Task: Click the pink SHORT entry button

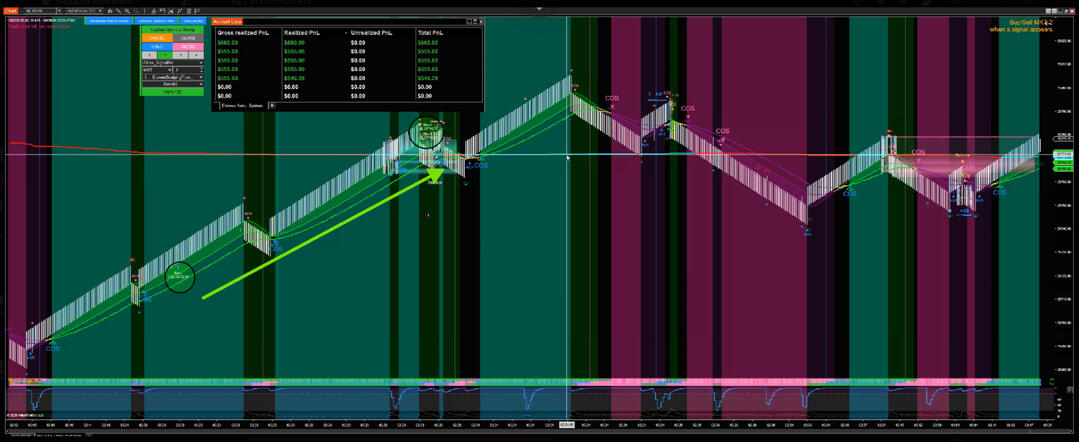Action: coord(188,47)
